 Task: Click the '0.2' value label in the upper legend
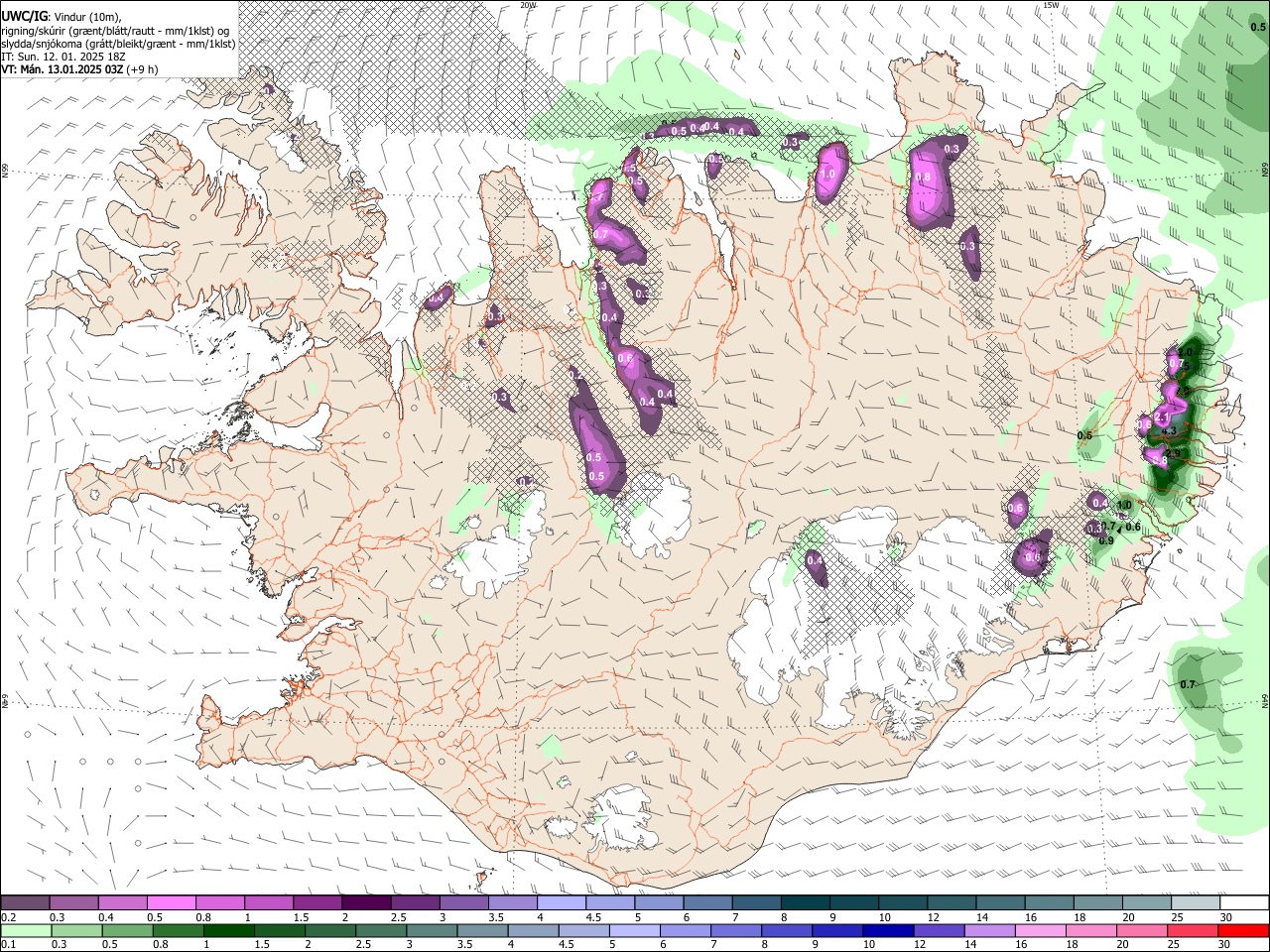(8, 917)
